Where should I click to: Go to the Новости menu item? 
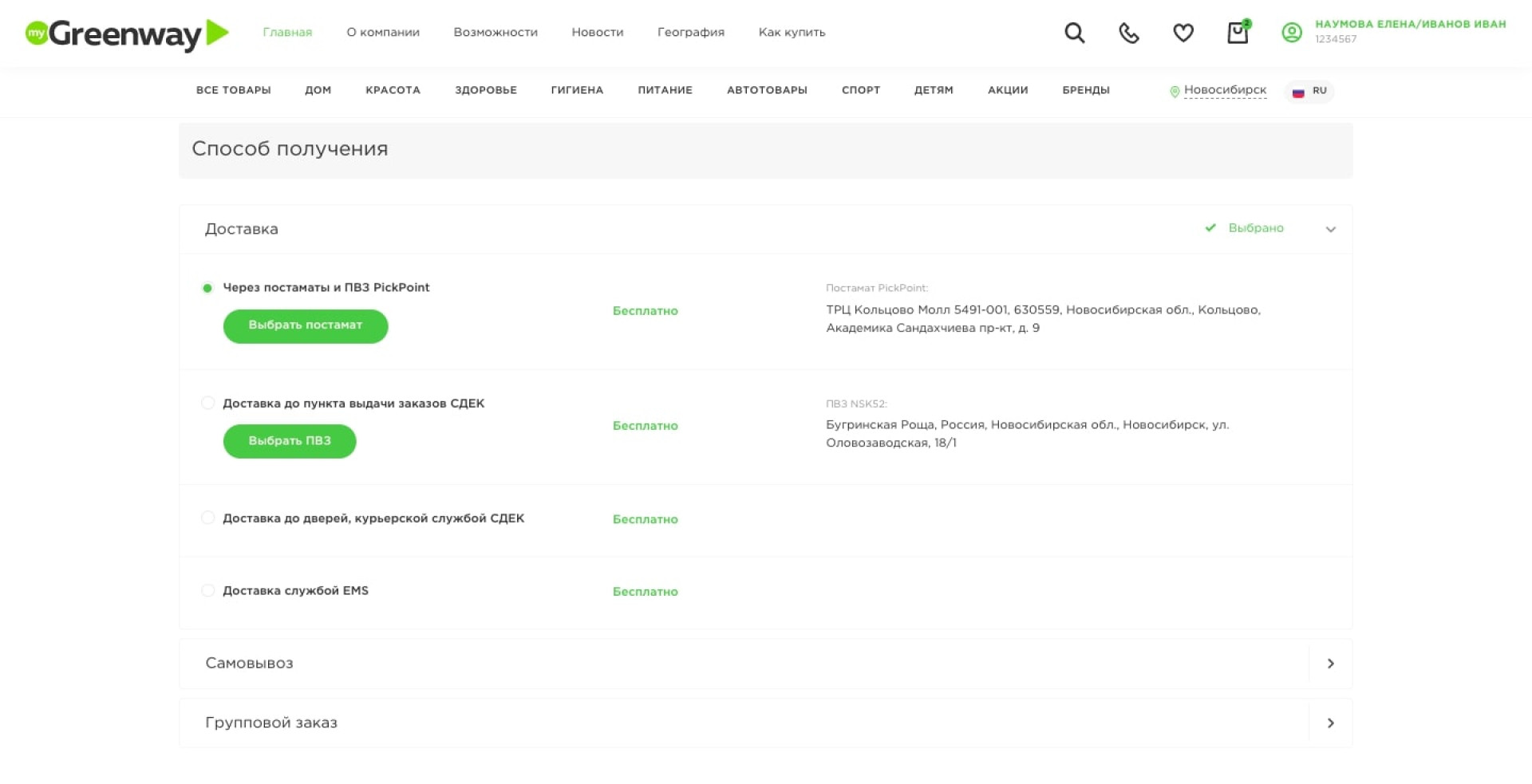click(x=597, y=33)
